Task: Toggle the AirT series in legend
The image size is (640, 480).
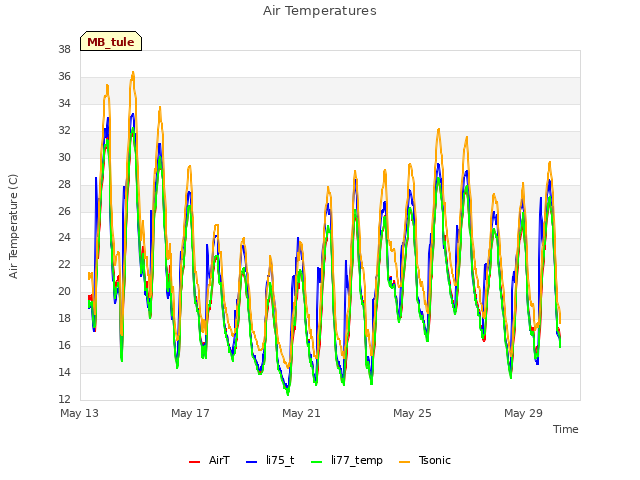Action: [209, 460]
